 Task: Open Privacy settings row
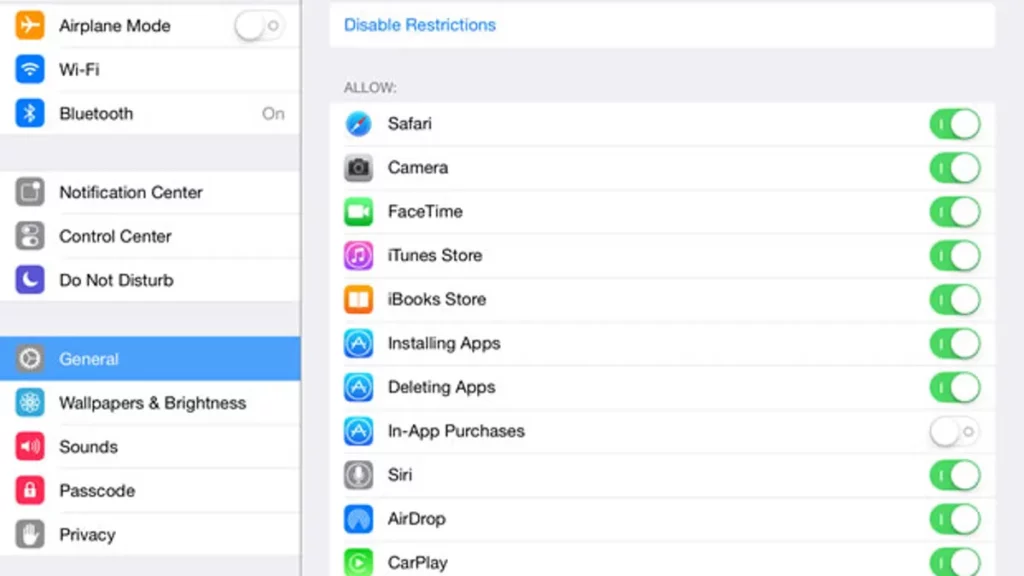click(x=150, y=534)
